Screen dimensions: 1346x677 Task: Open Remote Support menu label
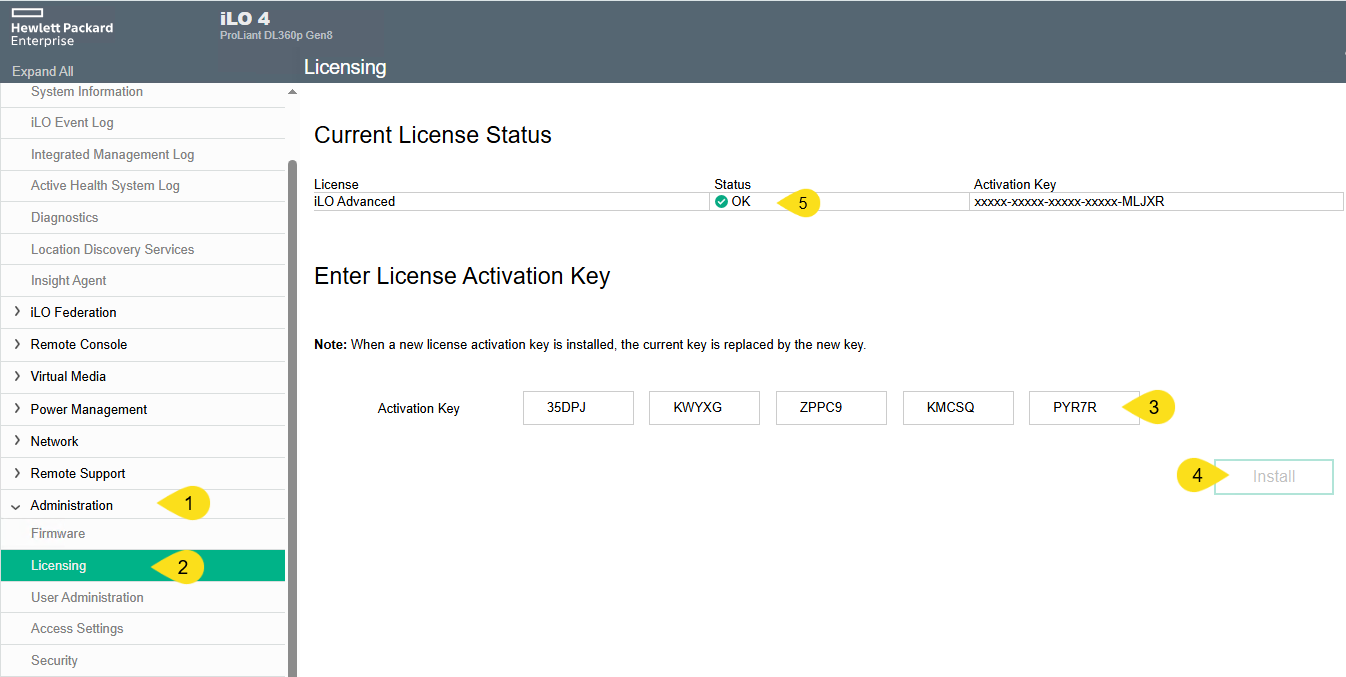(78, 474)
